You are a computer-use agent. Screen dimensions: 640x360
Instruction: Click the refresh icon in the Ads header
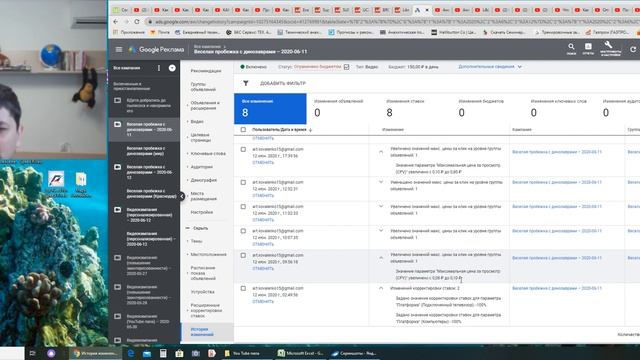click(x=633, y=49)
